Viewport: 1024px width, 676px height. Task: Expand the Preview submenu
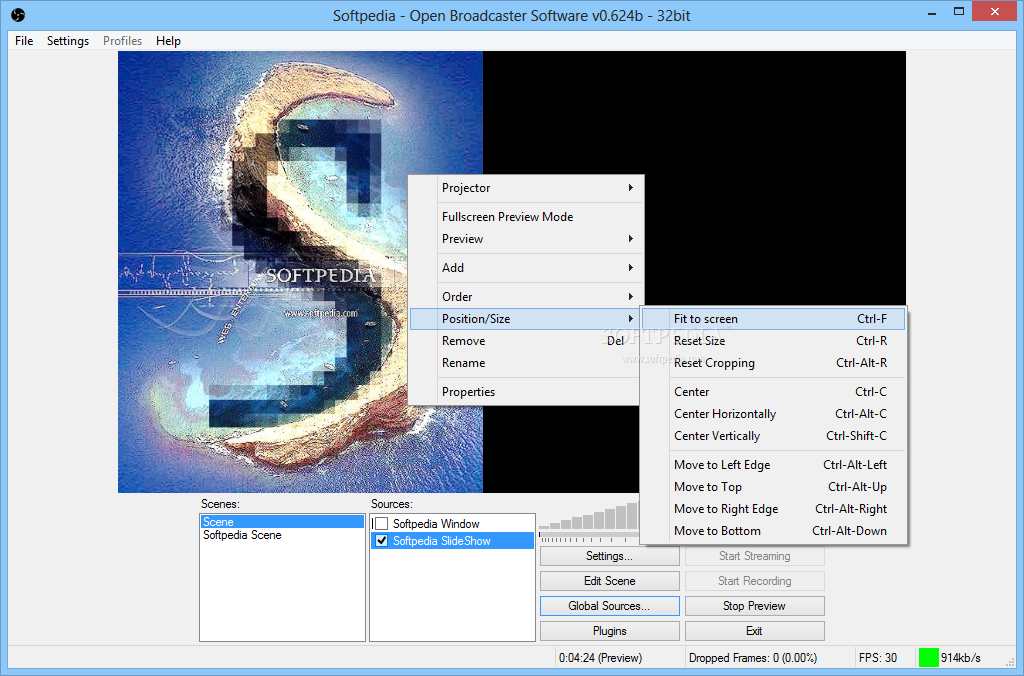point(526,239)
